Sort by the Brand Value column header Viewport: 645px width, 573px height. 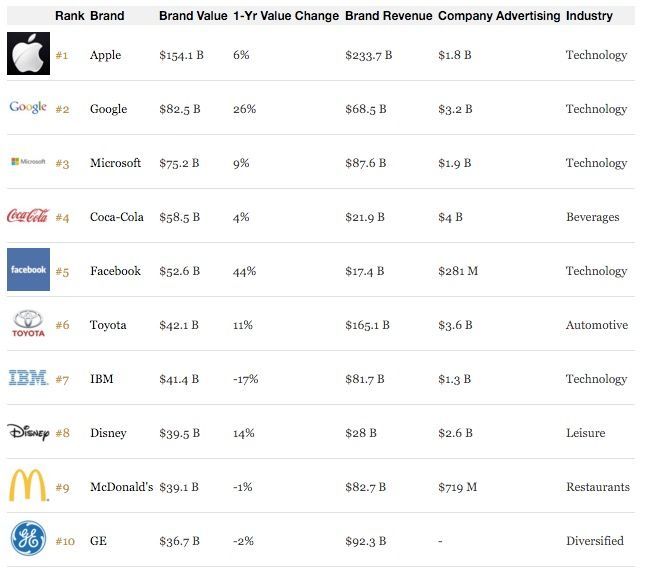(193, 16)
